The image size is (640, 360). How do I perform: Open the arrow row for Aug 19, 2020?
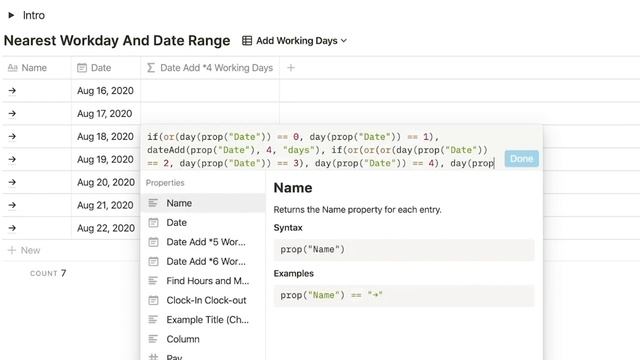pyautogui.click(x=12, y=159)
